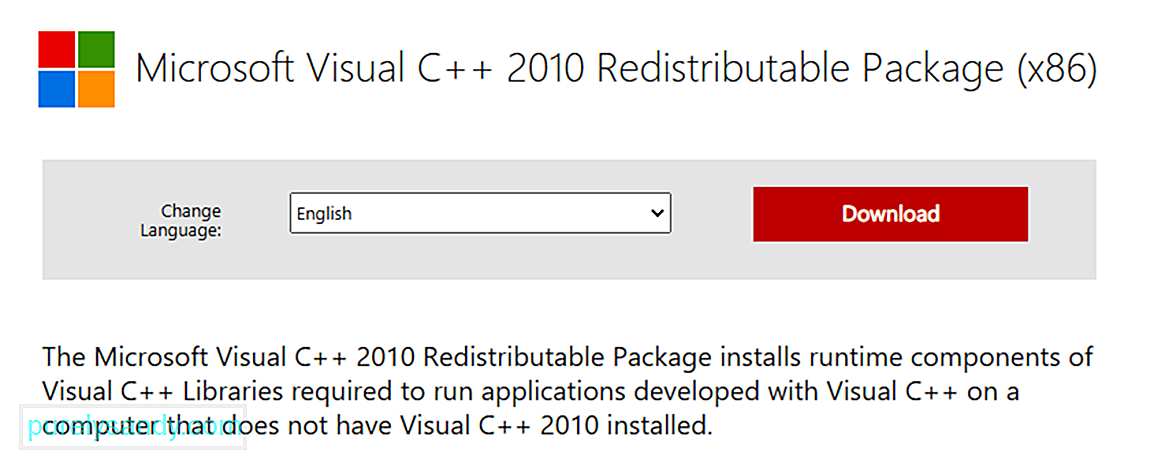Click the blue square of the Microsoft logo
This screenshot has height=460, width=1169.
57,89
